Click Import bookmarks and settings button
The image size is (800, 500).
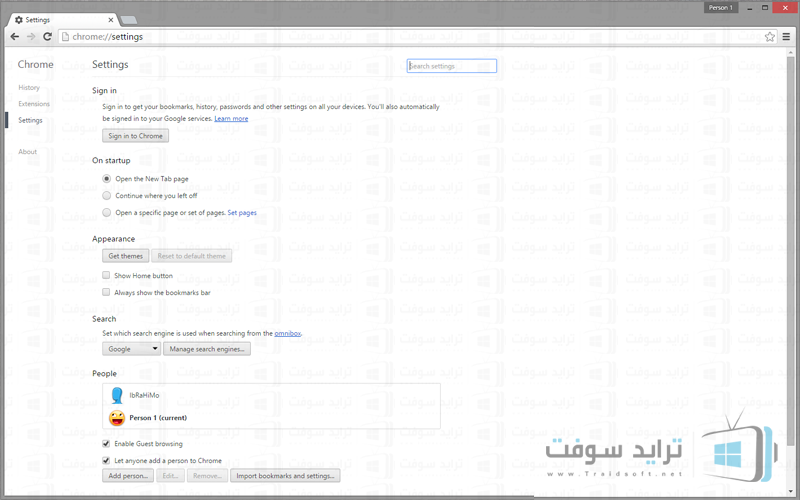[285, 476]
